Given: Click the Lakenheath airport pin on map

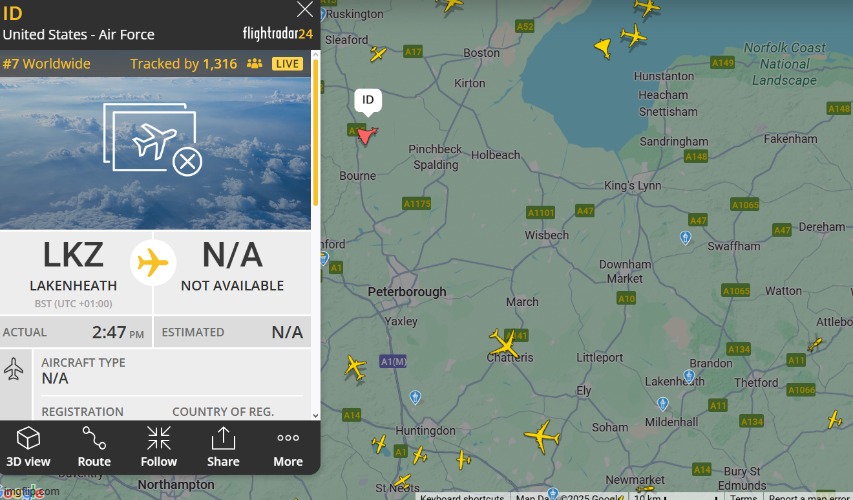Looking at the screenshot, I should point(689,377).
